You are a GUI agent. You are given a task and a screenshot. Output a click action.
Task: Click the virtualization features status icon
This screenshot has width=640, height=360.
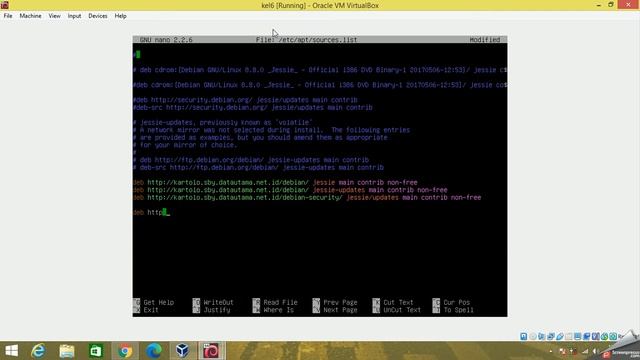tap(596, 336)
